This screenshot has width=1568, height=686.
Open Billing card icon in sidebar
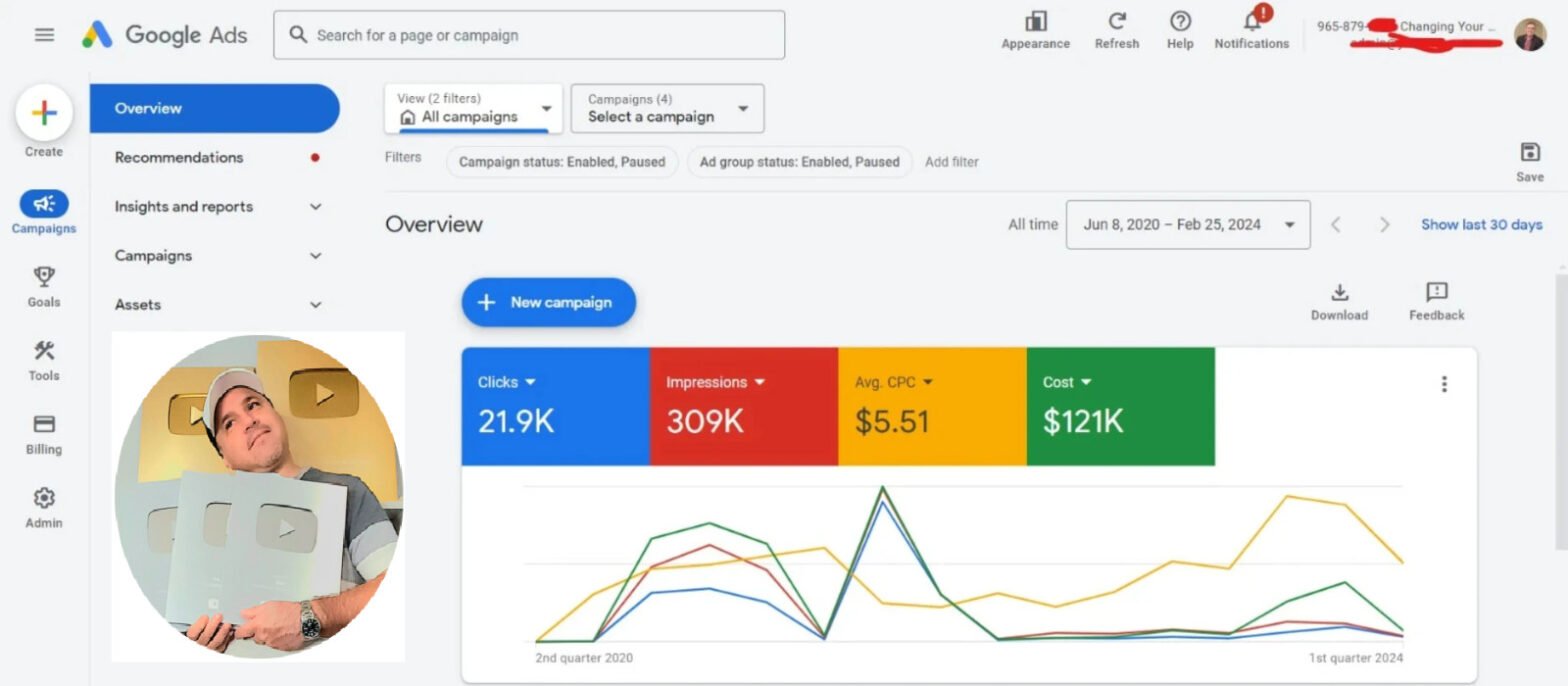[x=44, y=424]
